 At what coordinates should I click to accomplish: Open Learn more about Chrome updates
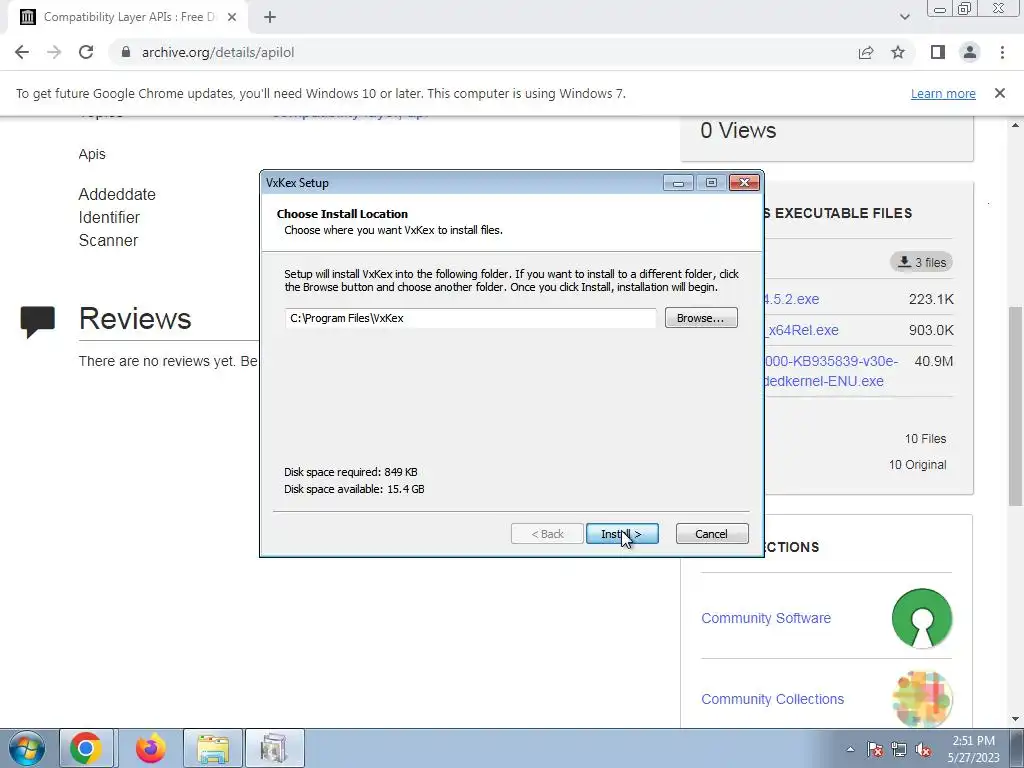pyautogui.click(x=943, y=93)
